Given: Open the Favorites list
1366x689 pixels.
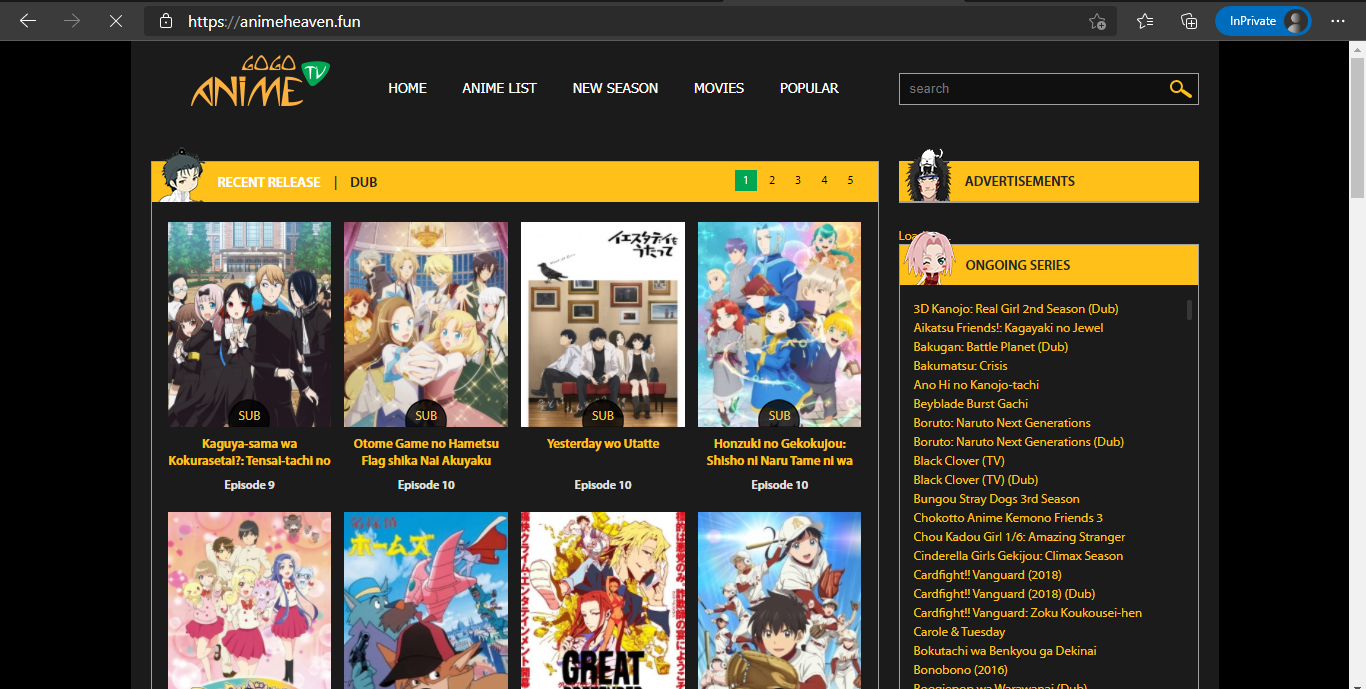Looking at the screenshot, I should 1145,21.
